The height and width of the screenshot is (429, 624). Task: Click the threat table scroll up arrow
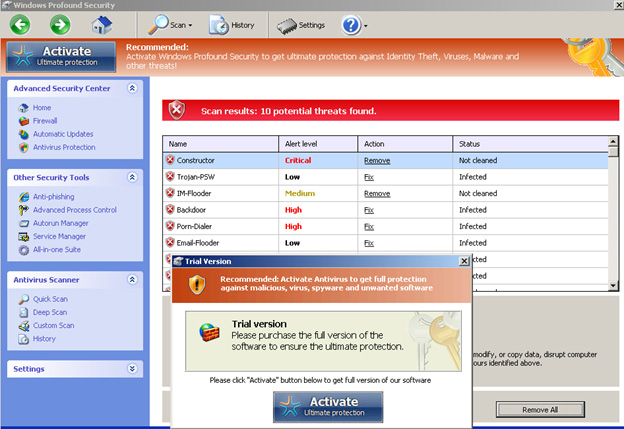click(x=613, y=141)
